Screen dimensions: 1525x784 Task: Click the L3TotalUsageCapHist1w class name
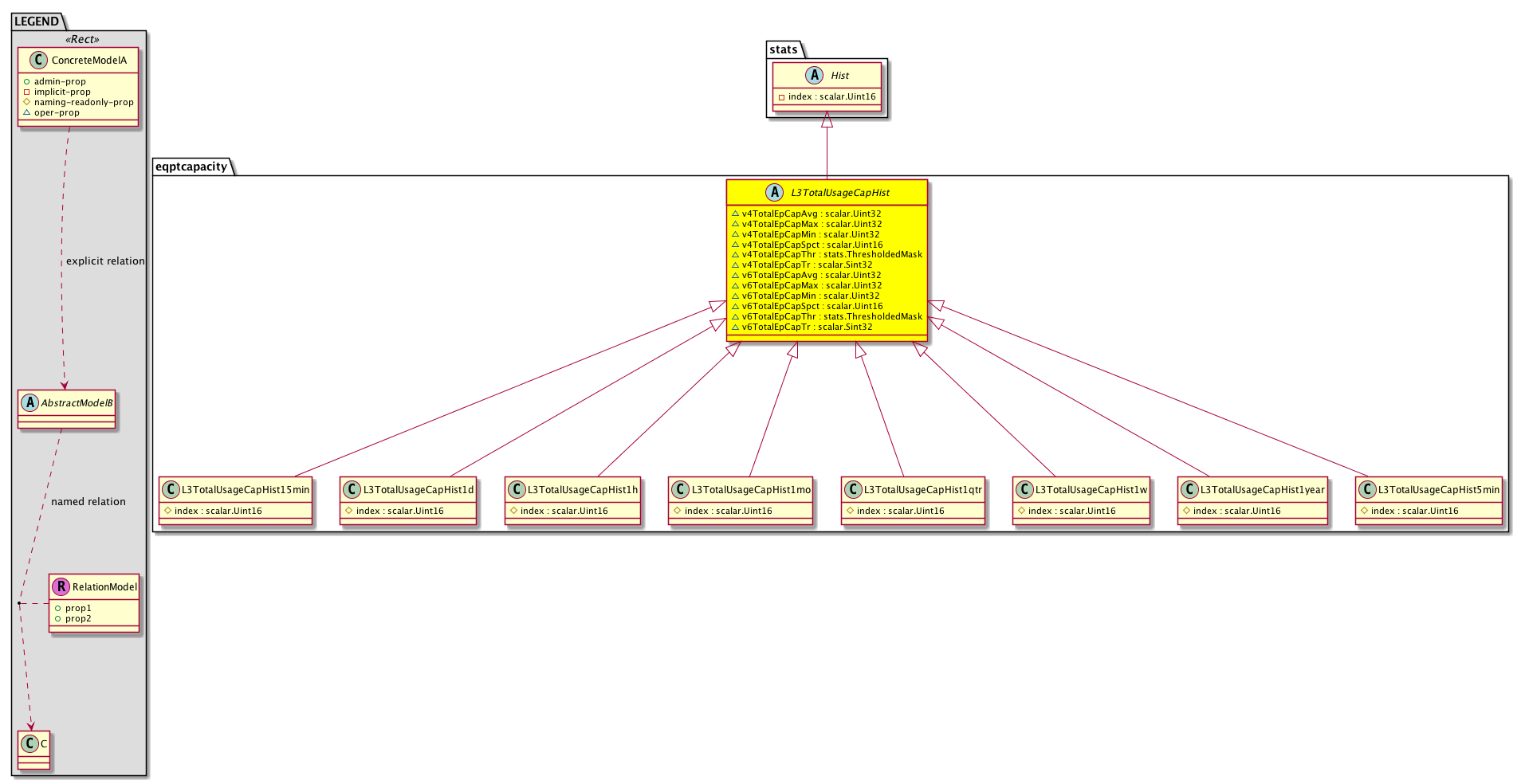click(x=1091, y=490)
